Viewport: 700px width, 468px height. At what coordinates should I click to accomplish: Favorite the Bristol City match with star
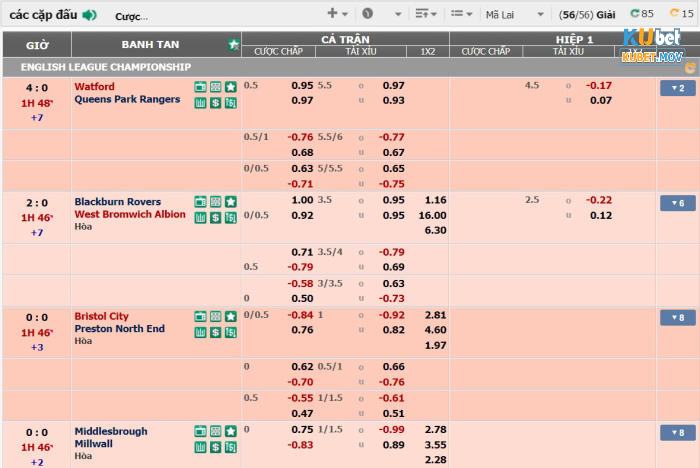(231, 317)
